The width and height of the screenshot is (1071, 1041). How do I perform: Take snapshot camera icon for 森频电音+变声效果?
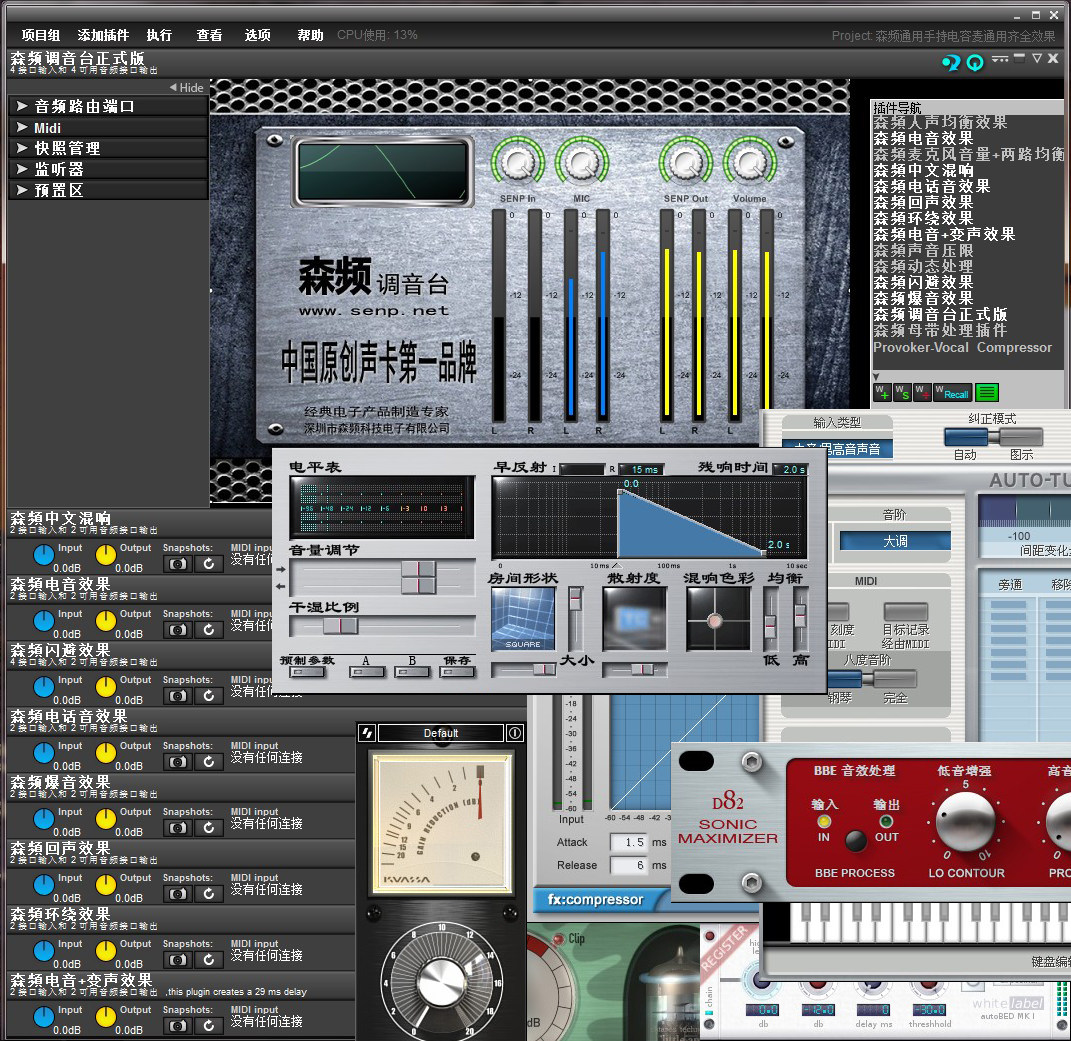tap(178, 1026)
